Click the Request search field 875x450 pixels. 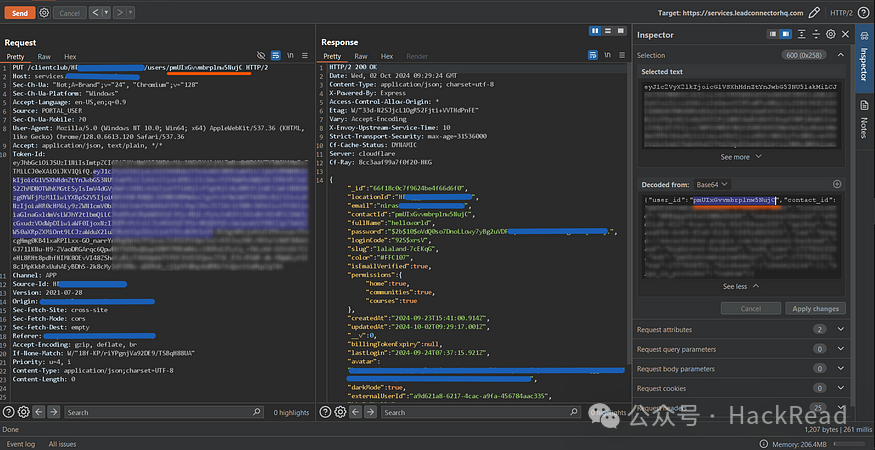coord(150,412)
